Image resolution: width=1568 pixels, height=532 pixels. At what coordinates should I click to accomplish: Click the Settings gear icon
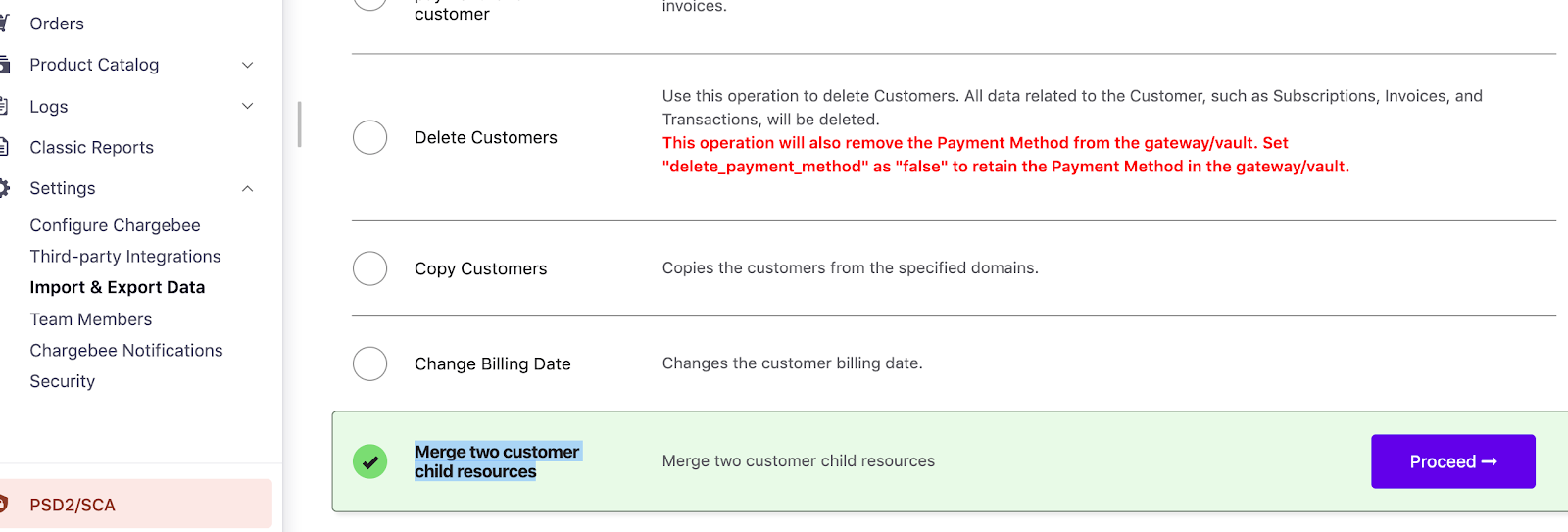(x=4, y=188)
